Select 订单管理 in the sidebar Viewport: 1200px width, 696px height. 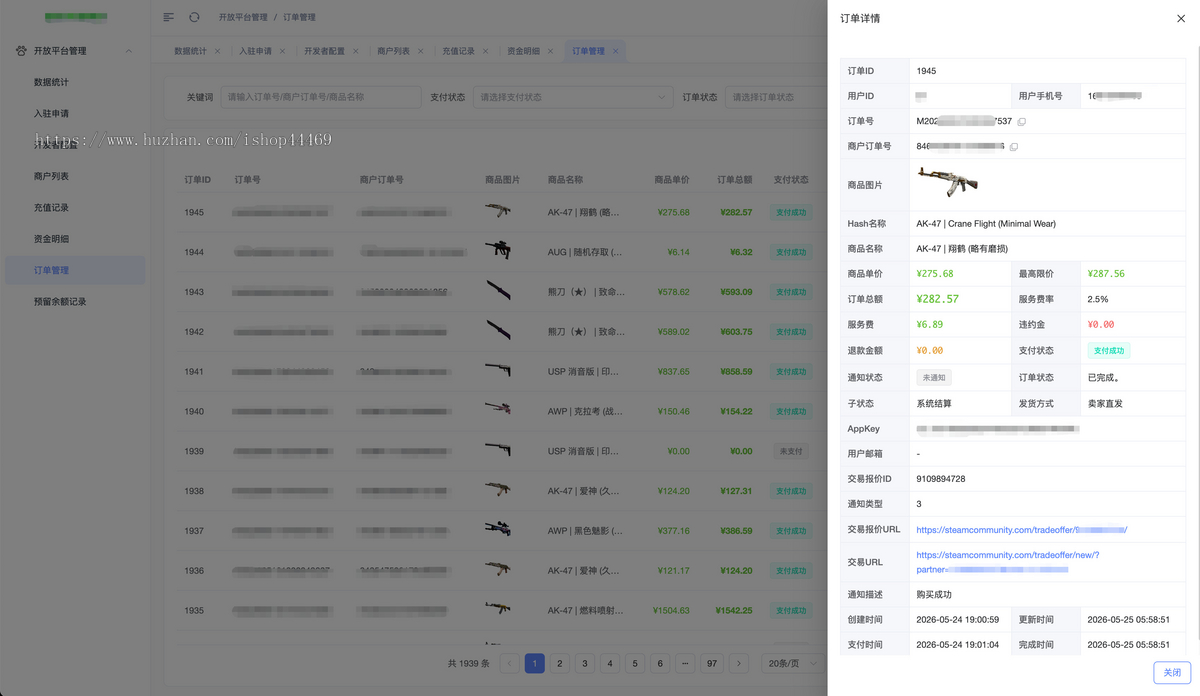coord(75,270)
